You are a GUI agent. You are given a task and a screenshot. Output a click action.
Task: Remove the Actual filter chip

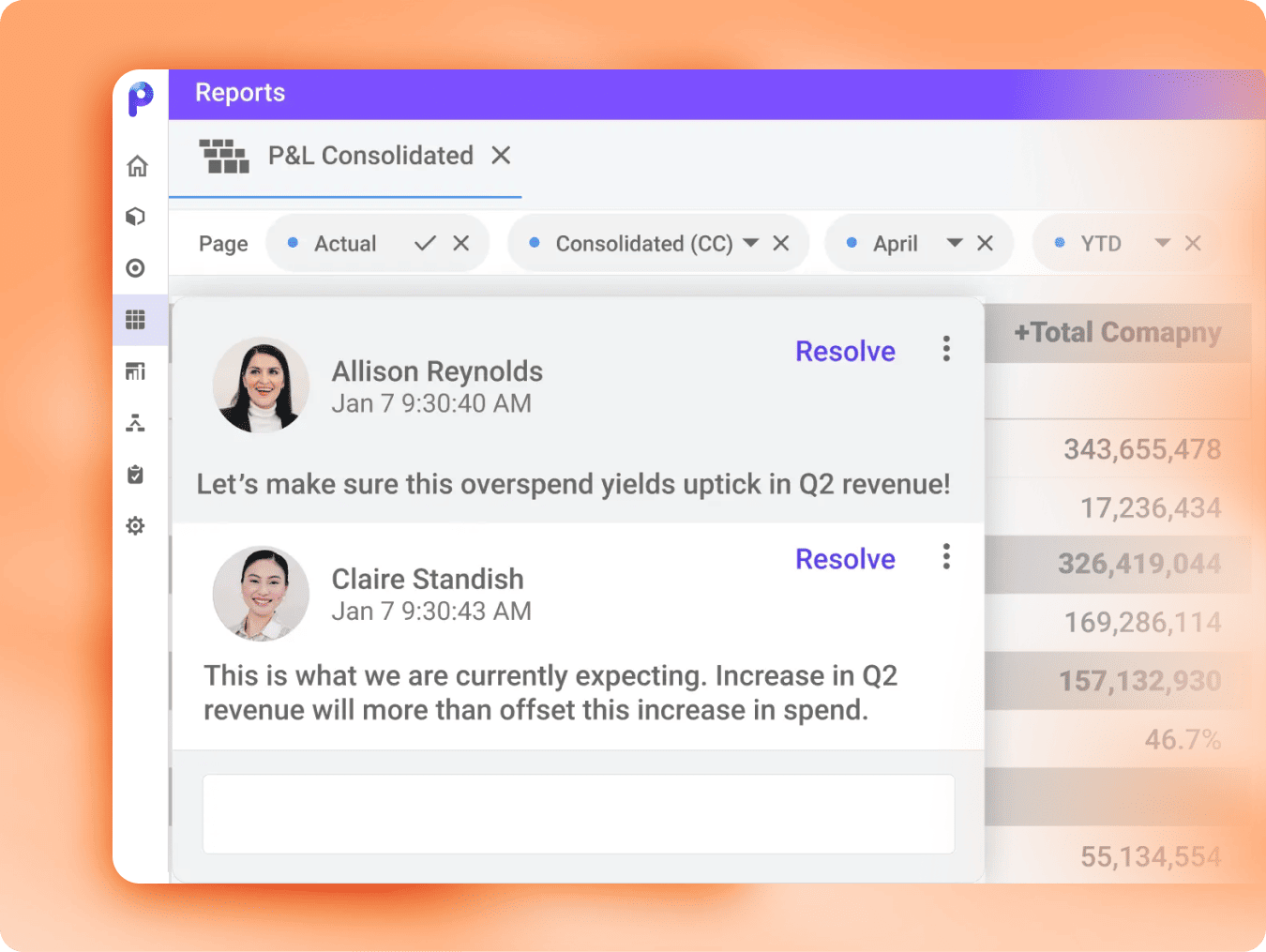pos(461,243)
